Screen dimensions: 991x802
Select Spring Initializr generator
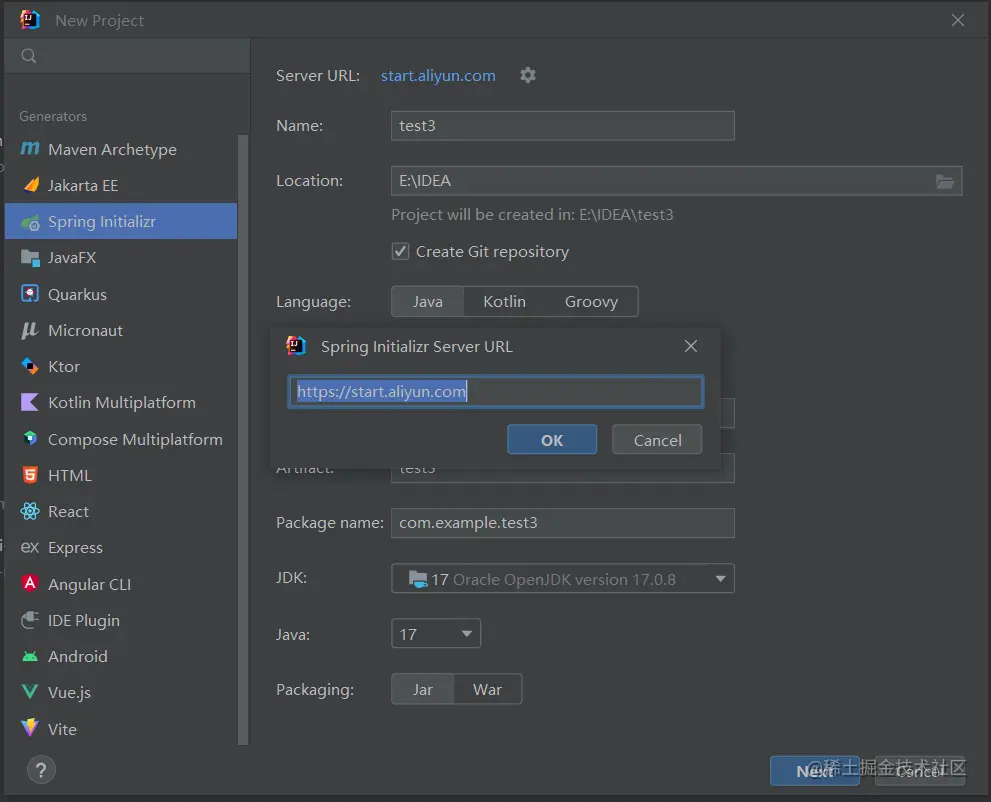point(121,221)
